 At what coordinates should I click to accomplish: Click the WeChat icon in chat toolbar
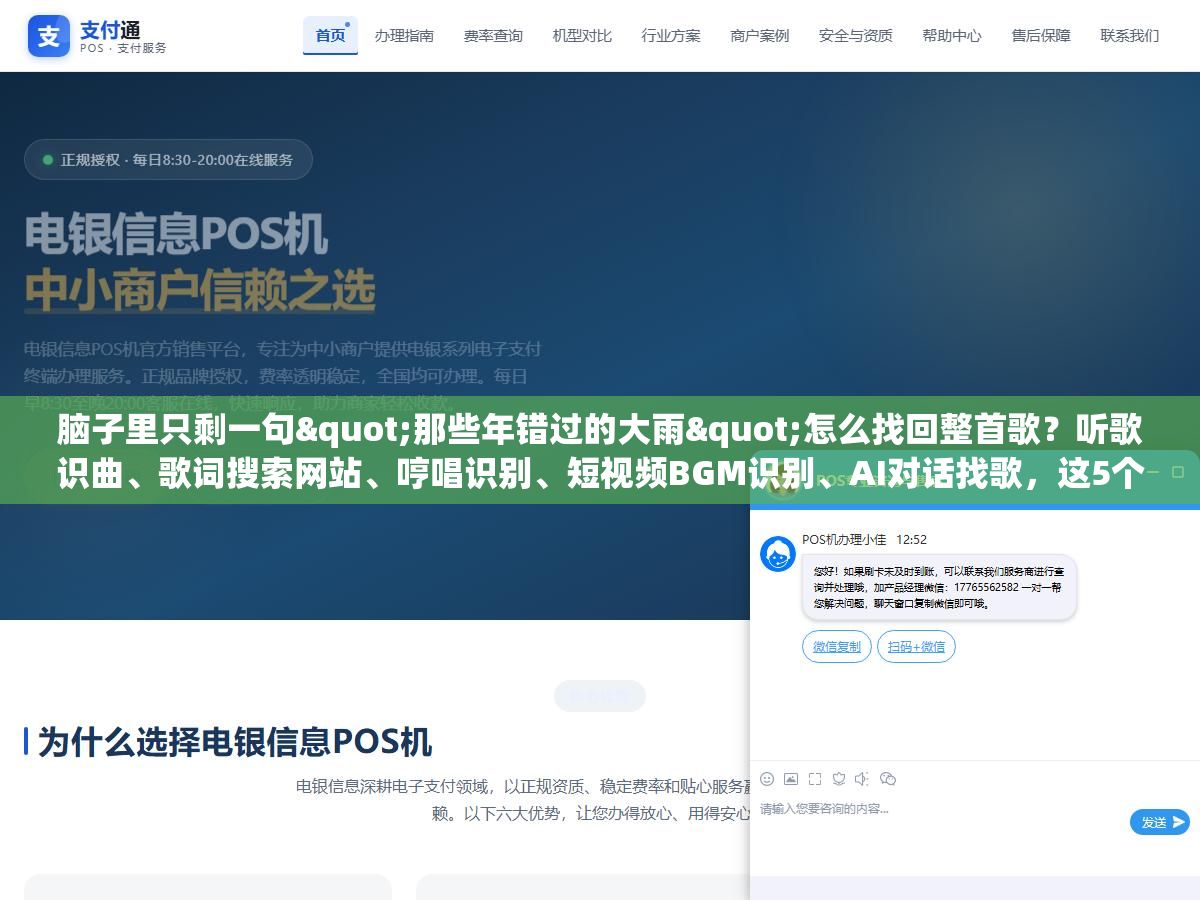pos(888,778)
